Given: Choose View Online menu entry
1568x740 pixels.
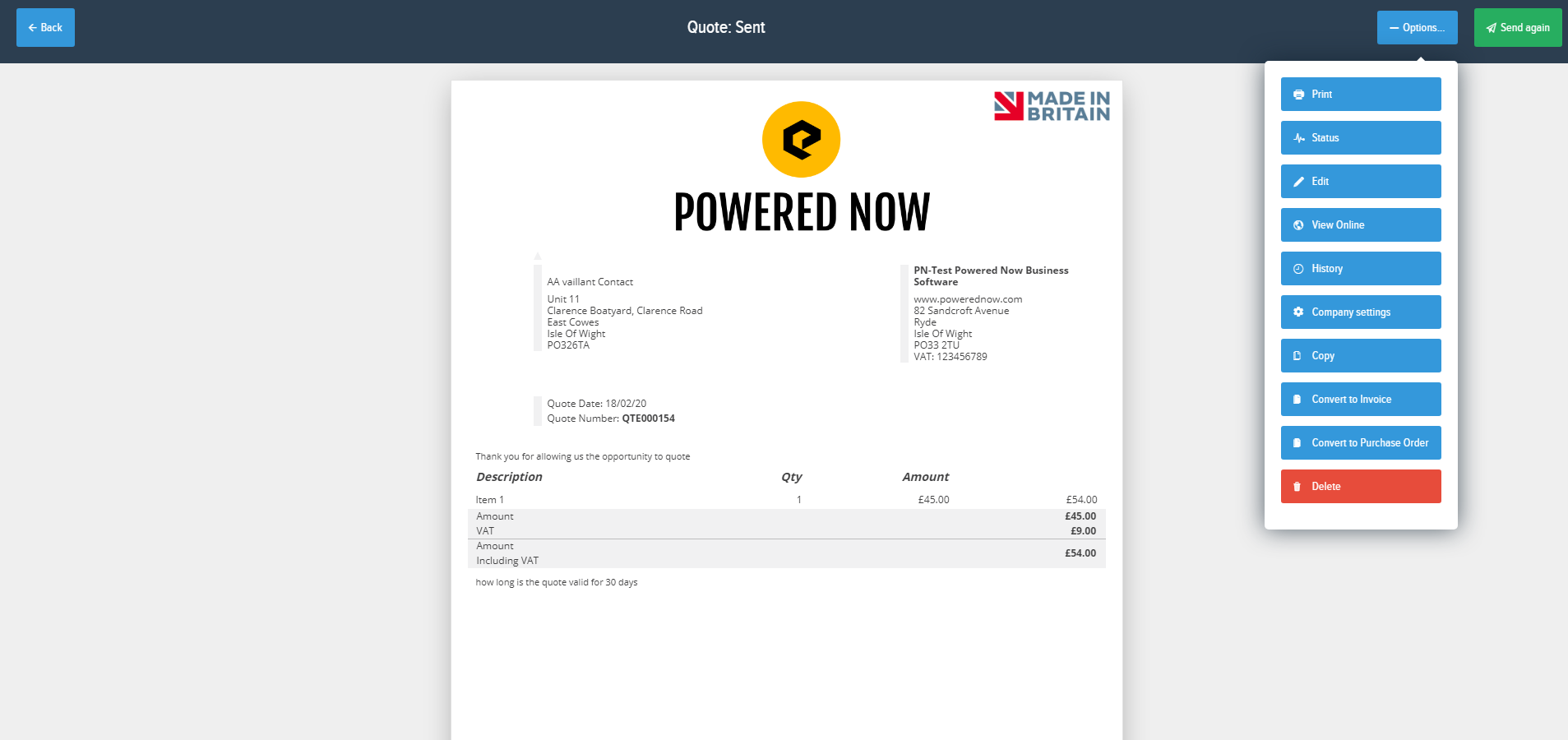Looking at the screenshot, I should pos(1361,225).
